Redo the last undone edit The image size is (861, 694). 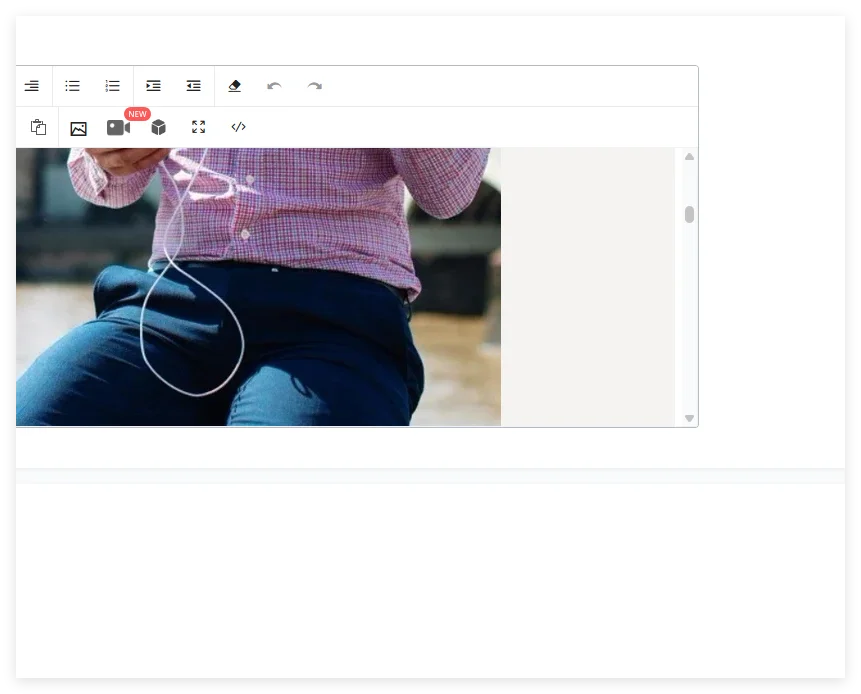tap(315, 86)
